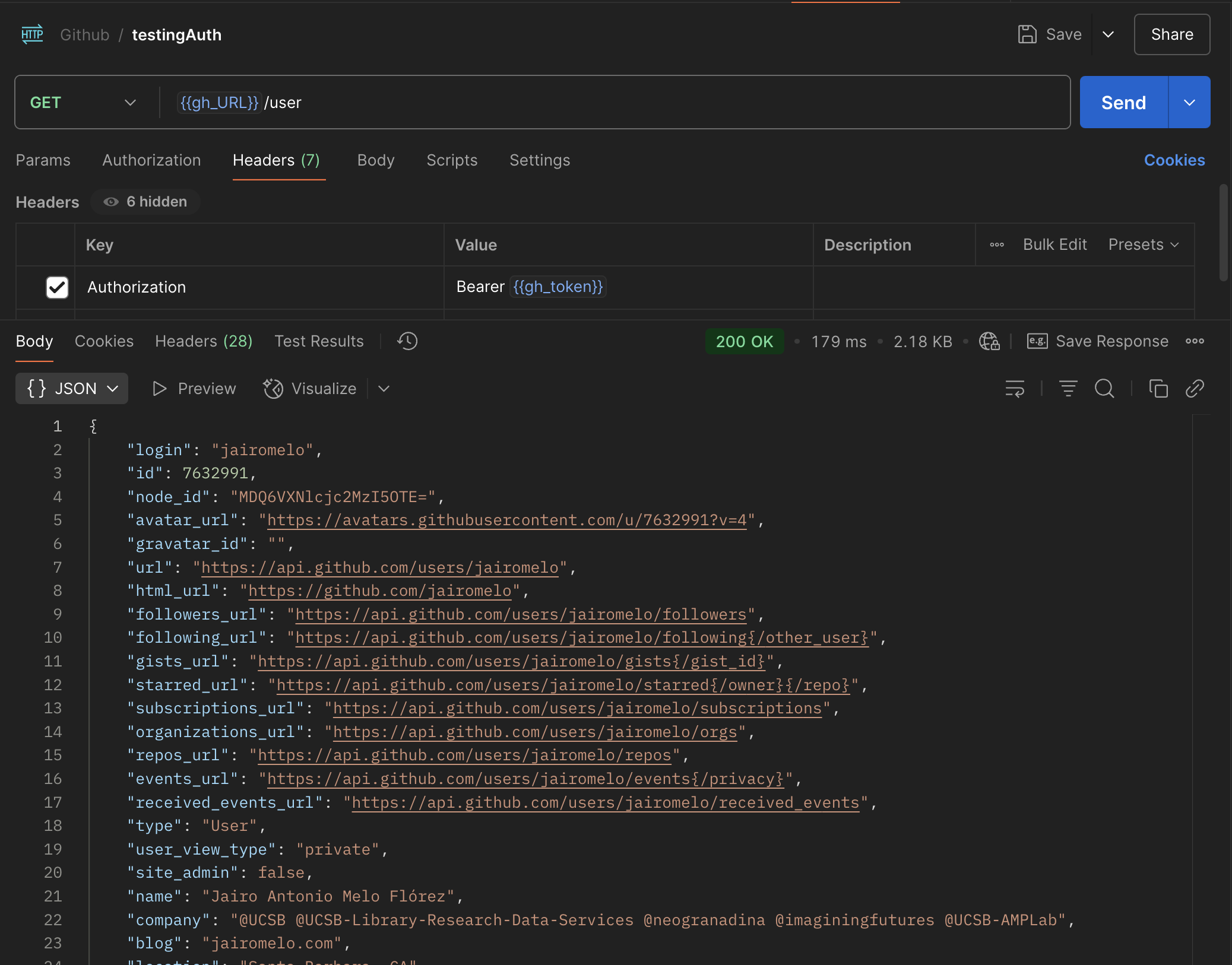This screenshot has height=965, width=1232.
Task: Click the response link icon
Action: (x=1195, y=389)
